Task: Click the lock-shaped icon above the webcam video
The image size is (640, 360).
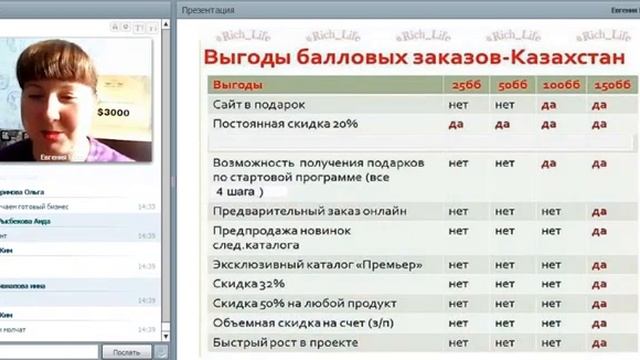Action: [115, 27]
